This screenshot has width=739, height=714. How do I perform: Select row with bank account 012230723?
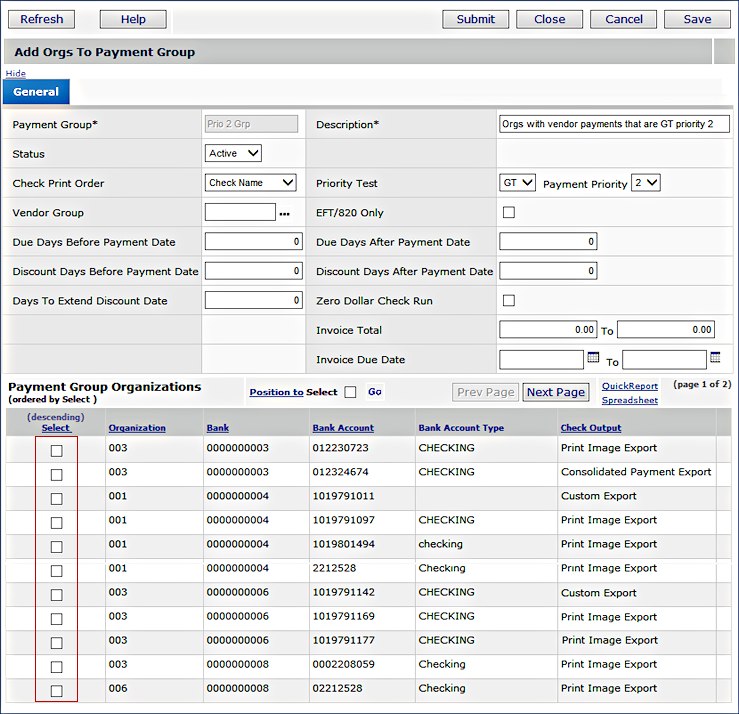(x=56, y=450)
